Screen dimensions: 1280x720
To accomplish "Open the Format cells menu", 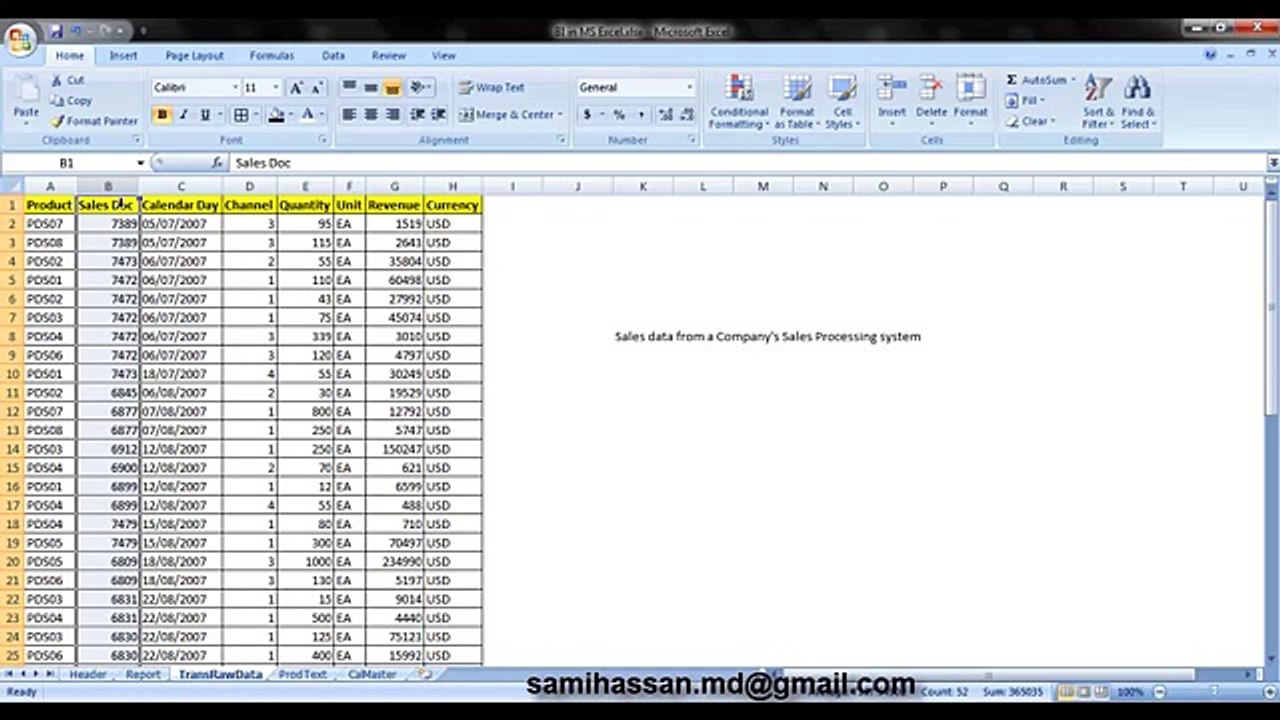I will (970, 102).
